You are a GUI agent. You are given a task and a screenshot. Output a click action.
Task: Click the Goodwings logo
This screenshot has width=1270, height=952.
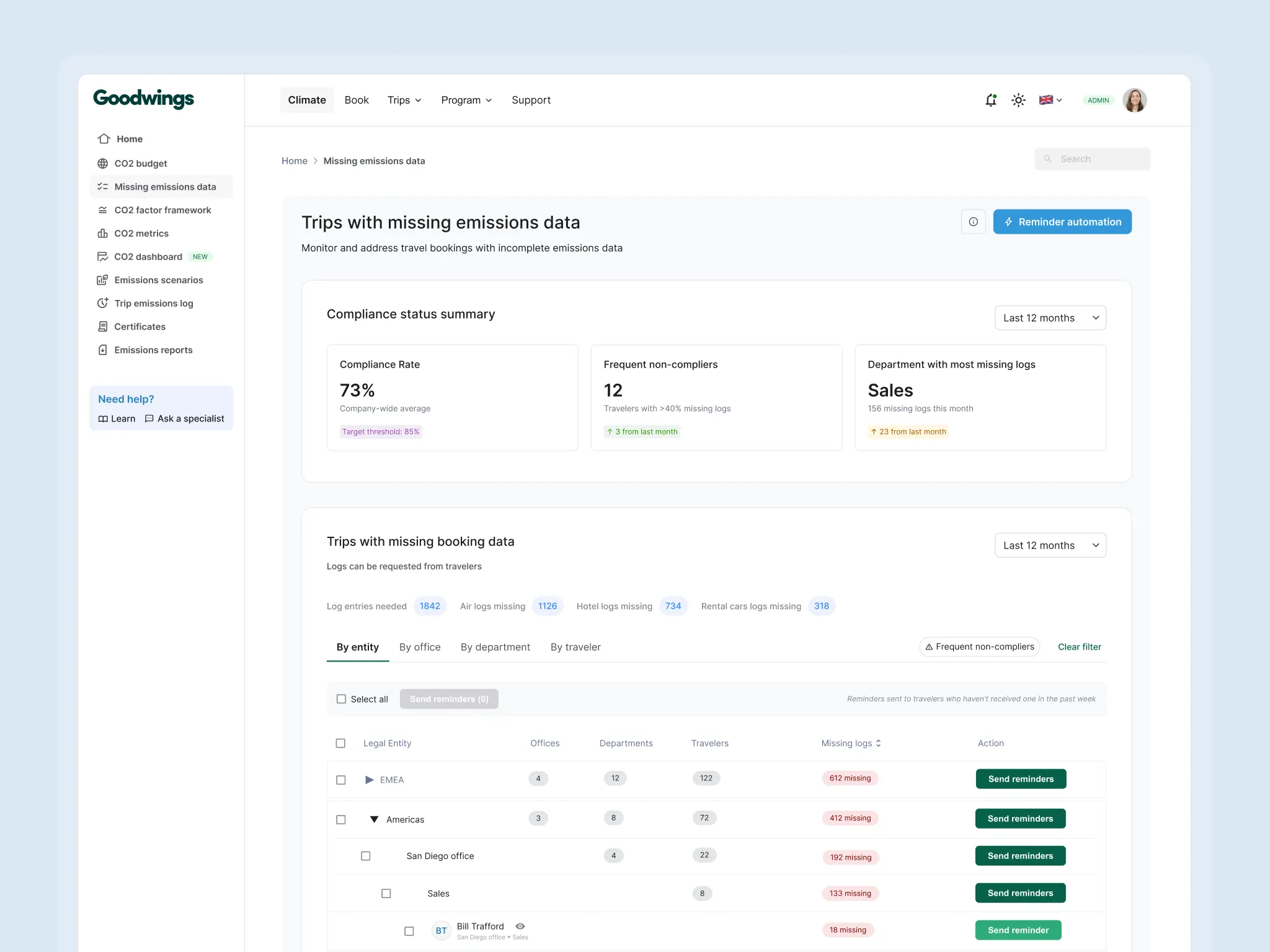(x=143, y=99)
